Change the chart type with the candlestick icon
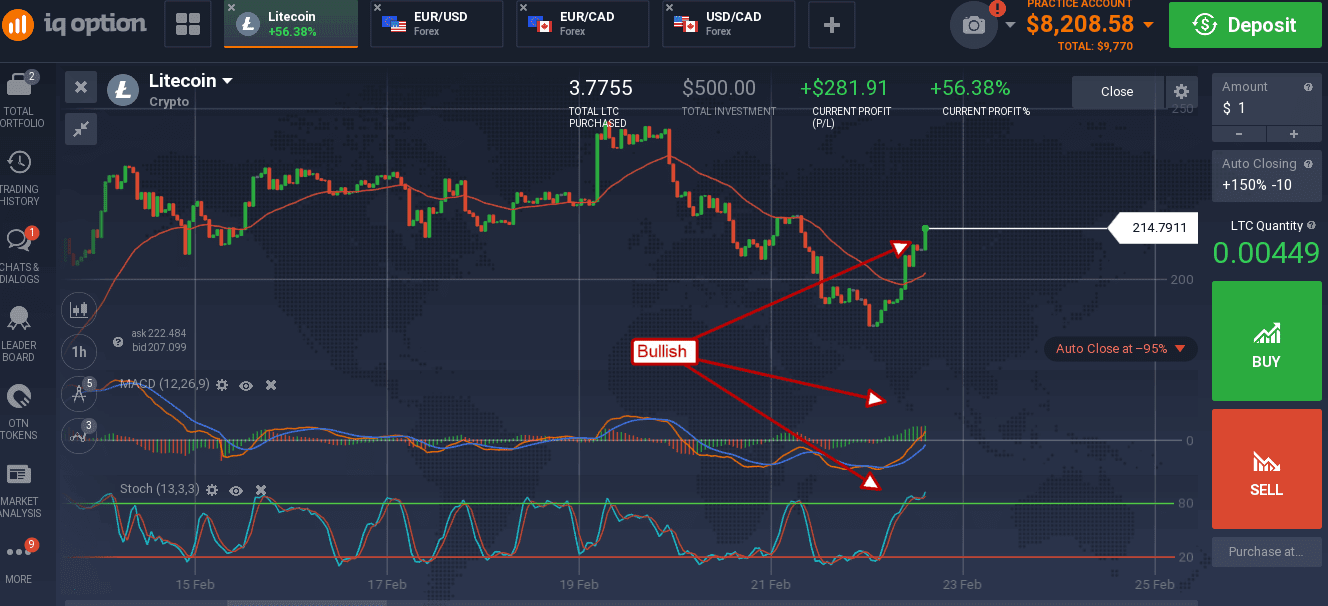Image resolution: width=1328 pixels, height=606 pixels. point(78,310)
